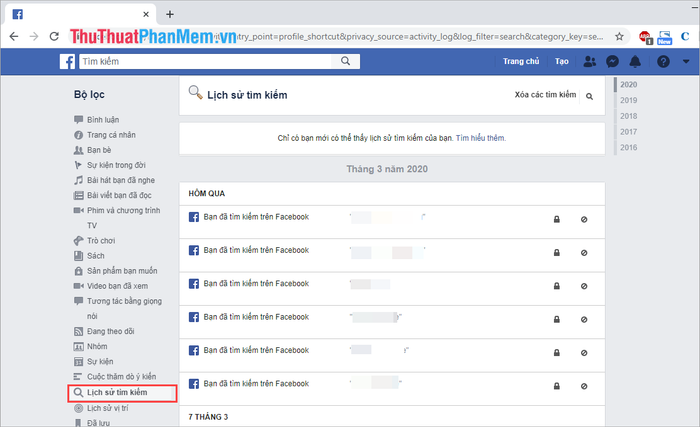
Task: Expand the account dropdown arrow in the header
Action: click(x=686, y=62)
